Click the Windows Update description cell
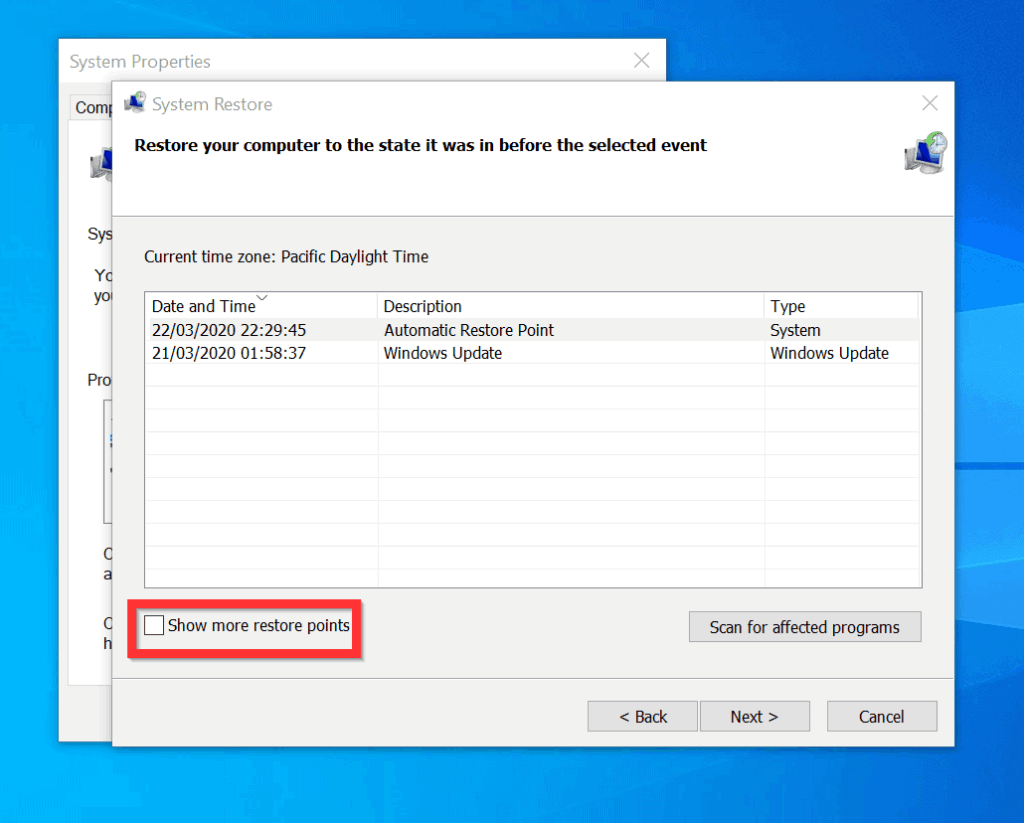 (x=443, y=353)
